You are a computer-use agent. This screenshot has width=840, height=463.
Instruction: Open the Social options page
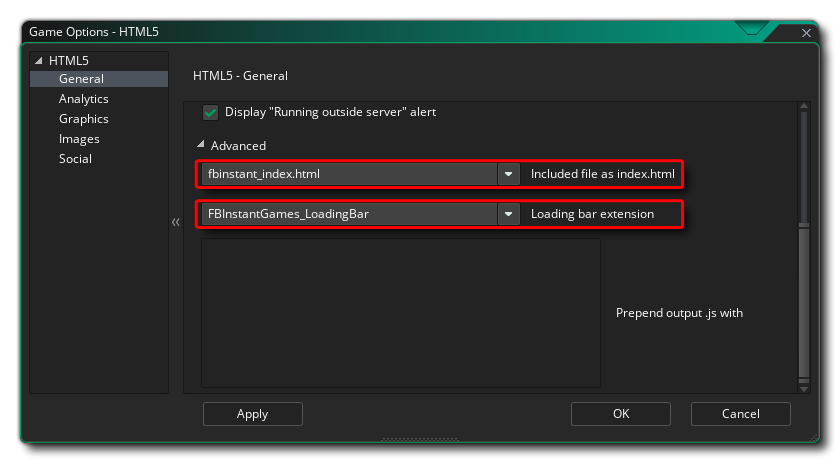[x=76, y=159]
